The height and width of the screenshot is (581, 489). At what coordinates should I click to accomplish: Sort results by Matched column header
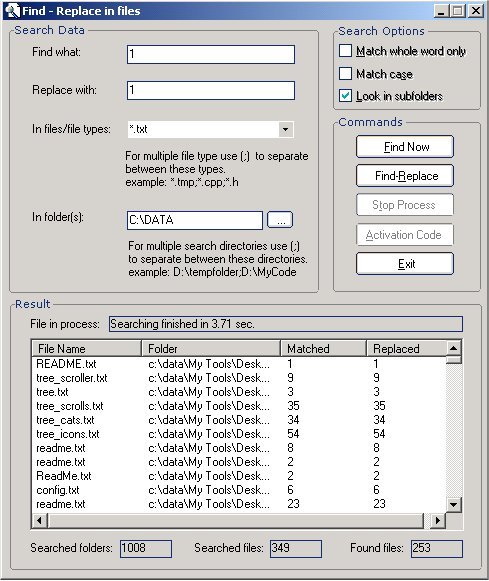[x=323, y=349]
